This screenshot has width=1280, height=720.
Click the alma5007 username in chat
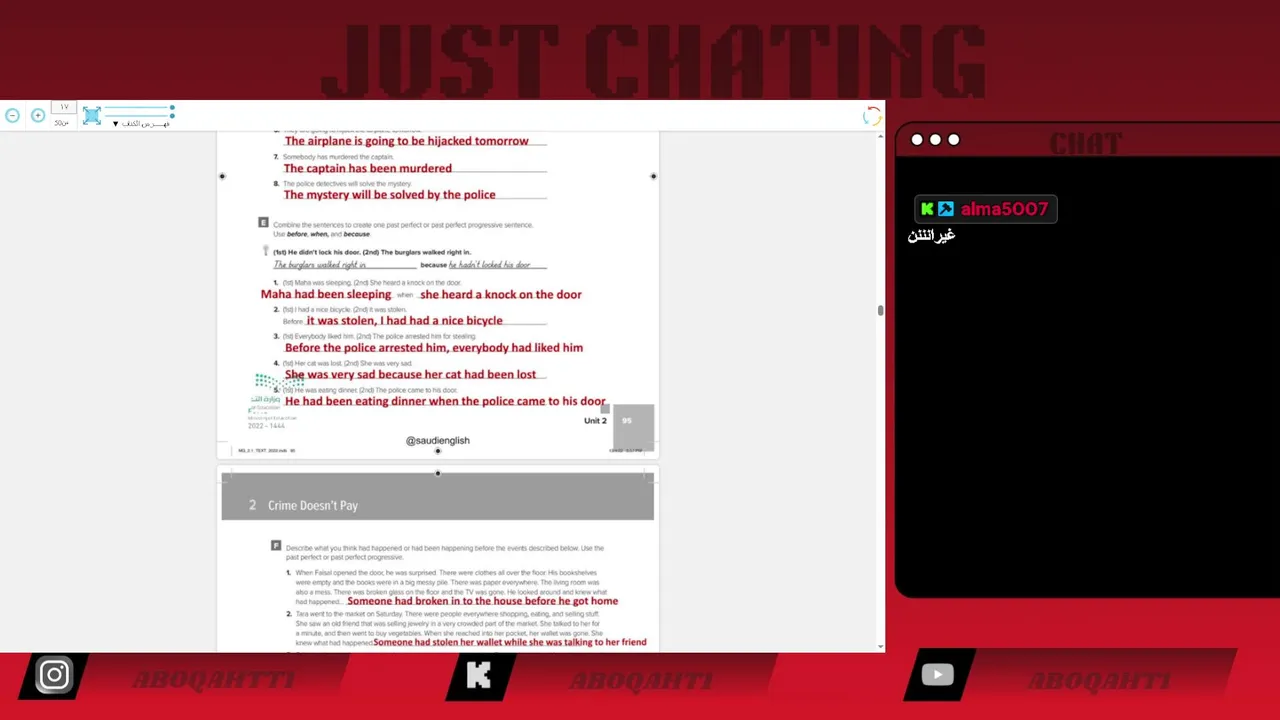(1004, 209)
